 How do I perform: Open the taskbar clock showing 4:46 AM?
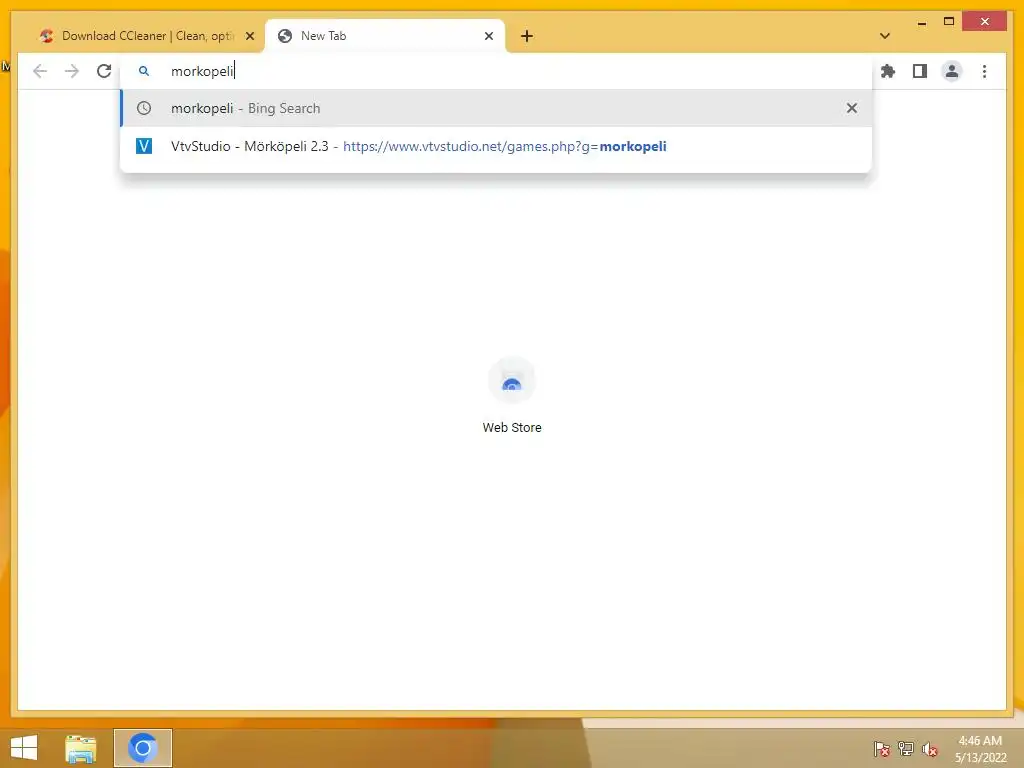[x=980, y=749]
